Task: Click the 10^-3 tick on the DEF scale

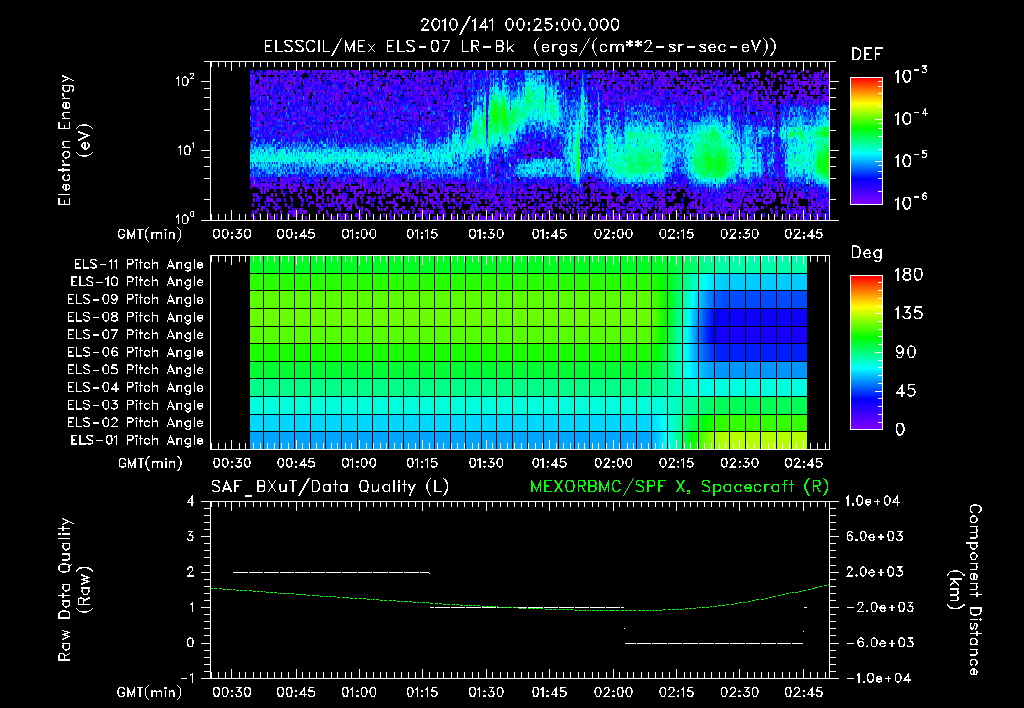Action: pos(910,75)
